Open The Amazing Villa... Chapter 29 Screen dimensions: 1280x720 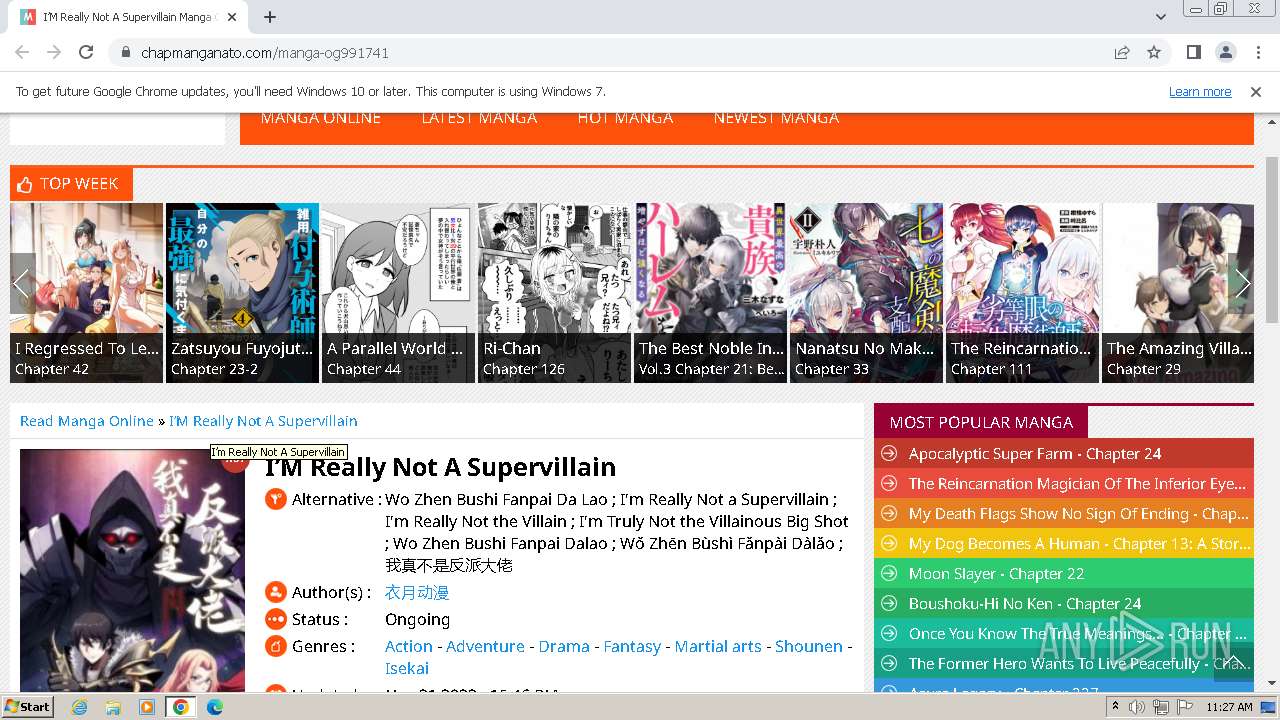pyautogui.click(x=1143, y=369)
